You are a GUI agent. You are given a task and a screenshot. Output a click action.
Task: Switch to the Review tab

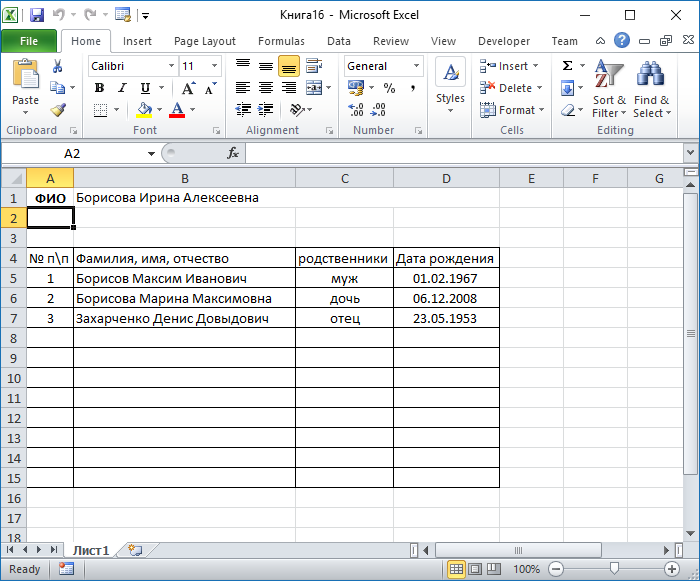click(x=391, y=41)
